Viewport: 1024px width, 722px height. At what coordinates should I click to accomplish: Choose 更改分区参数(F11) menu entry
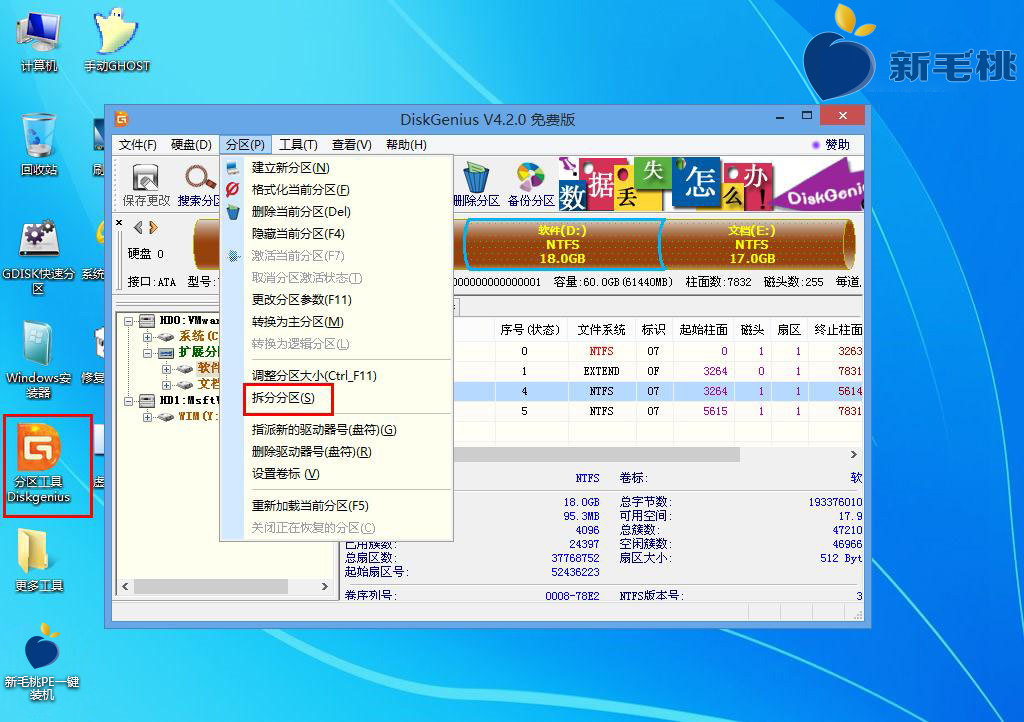pyautogui.click(x=336, y=300)
